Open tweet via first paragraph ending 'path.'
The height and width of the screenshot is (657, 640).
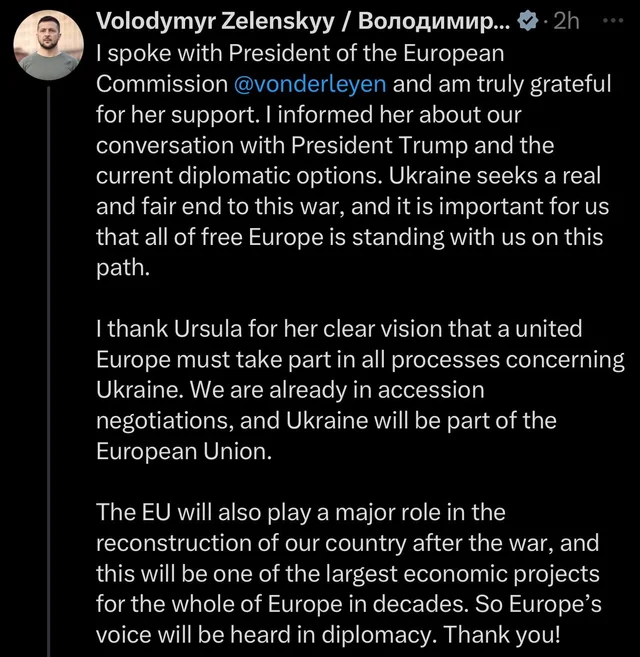(353, 160)
